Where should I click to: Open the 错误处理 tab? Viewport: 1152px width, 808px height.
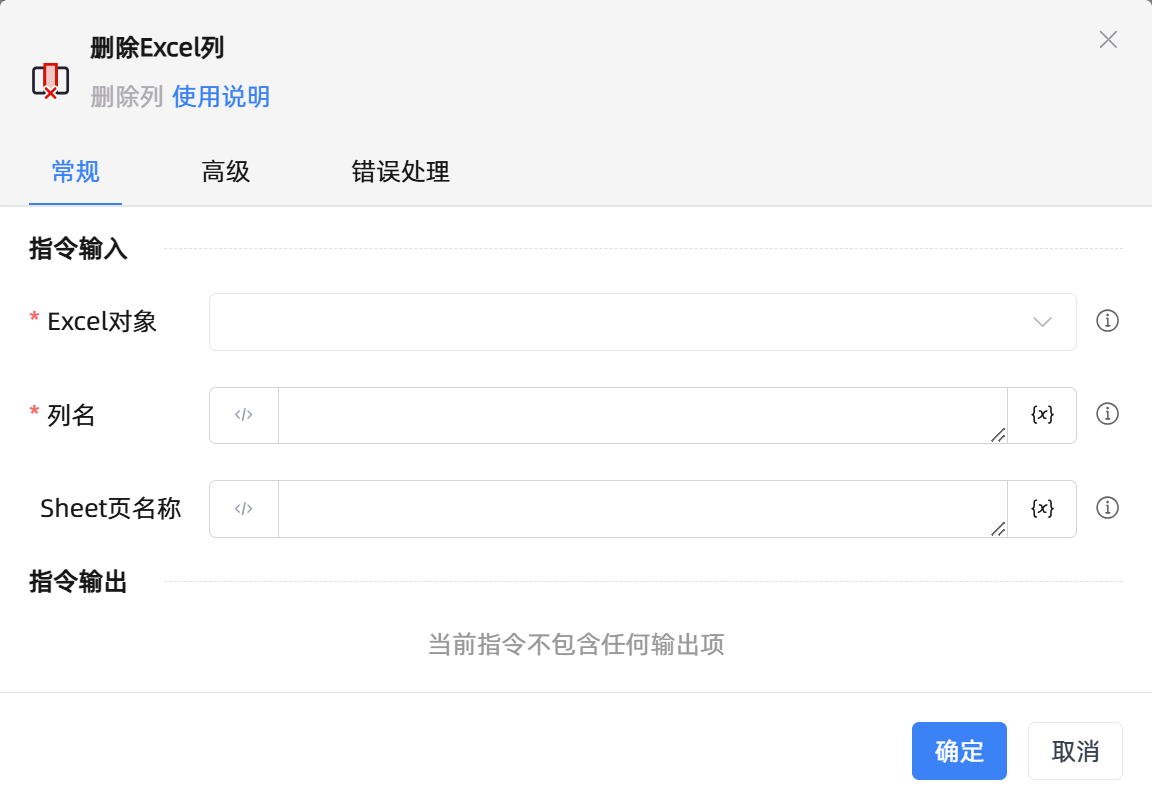tap(400, 172)
